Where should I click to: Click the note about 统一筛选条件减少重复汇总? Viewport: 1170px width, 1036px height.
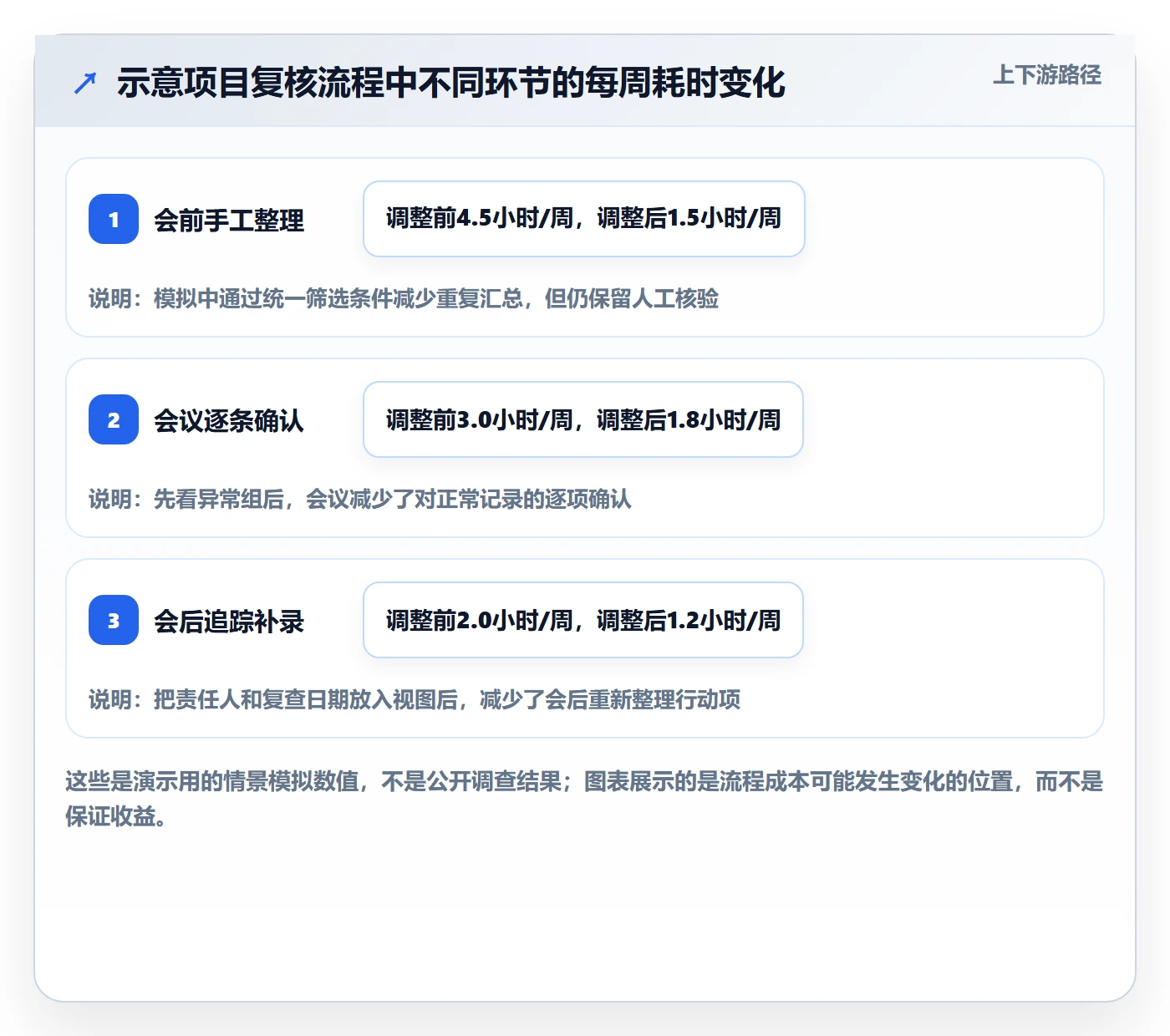tap(404, 299)
